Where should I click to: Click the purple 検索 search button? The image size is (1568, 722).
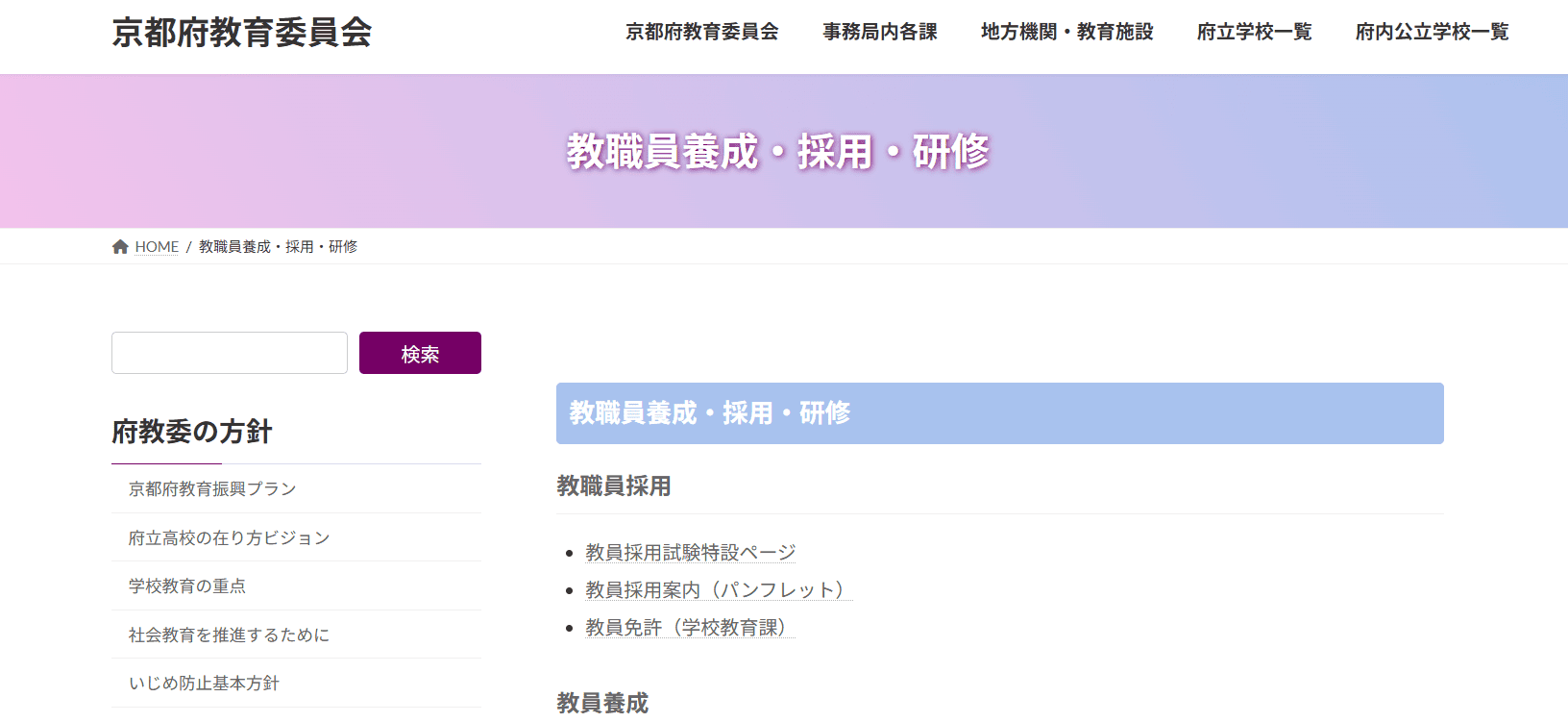[x=420, y=353]
